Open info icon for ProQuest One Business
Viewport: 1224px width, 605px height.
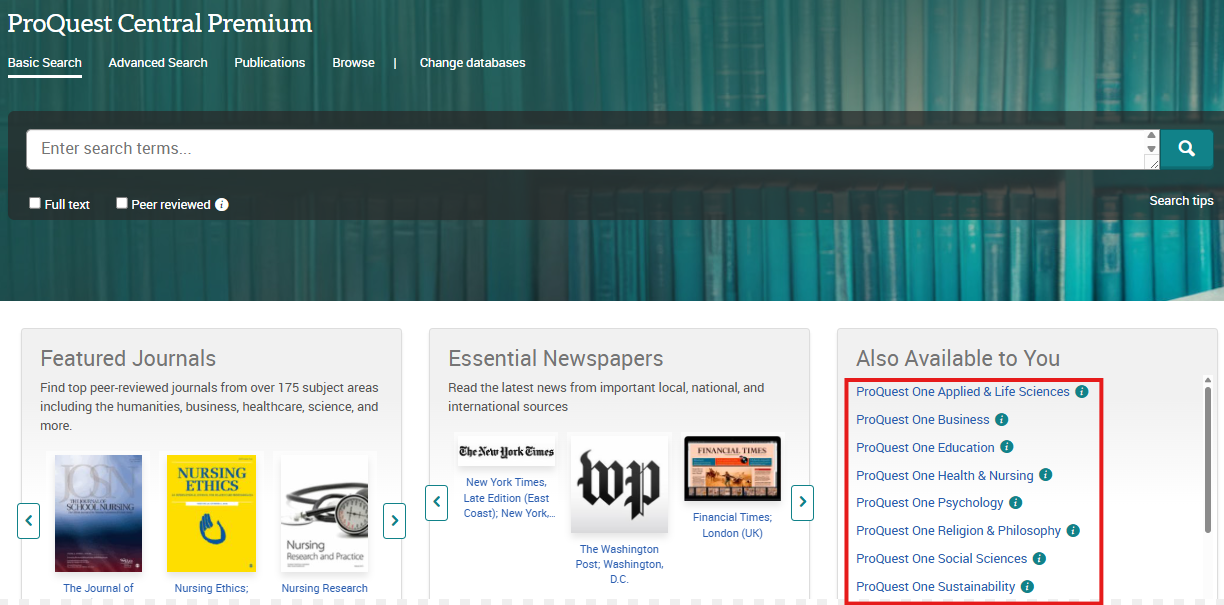click(1001, 420)
